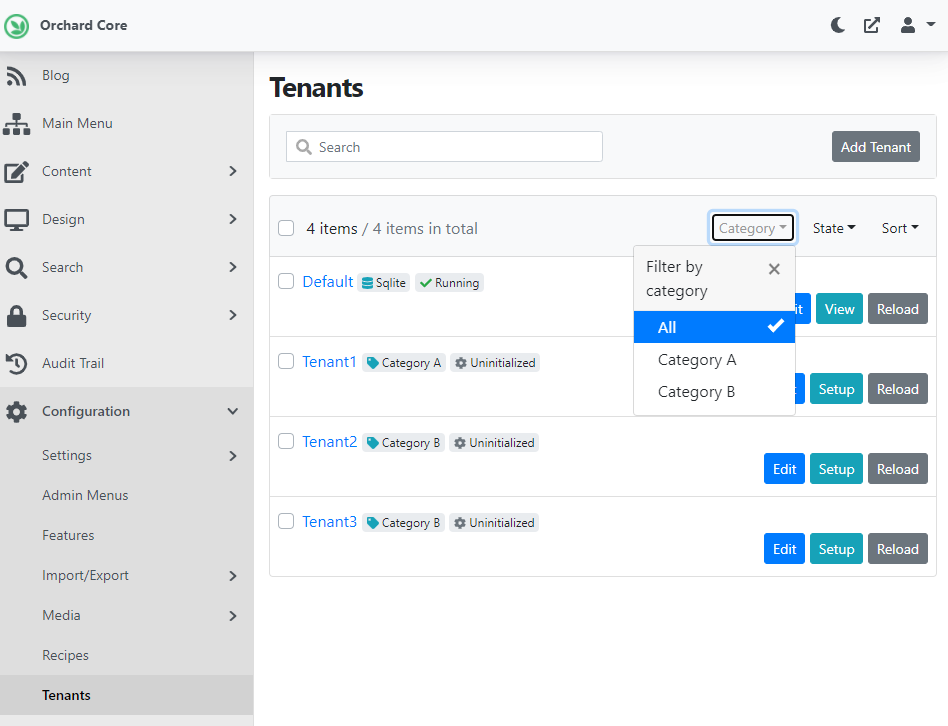Check the Tenant3 checkbox

click(x=286, y=520)
